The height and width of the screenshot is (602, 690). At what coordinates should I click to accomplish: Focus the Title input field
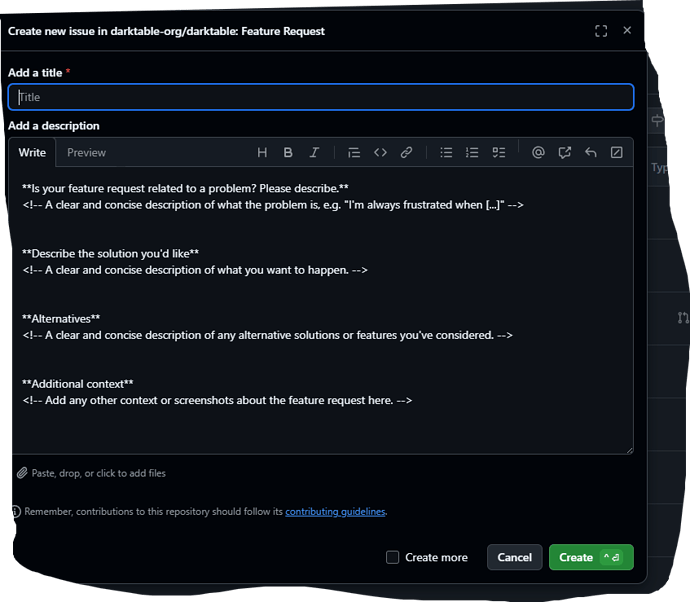click(321, 97)
